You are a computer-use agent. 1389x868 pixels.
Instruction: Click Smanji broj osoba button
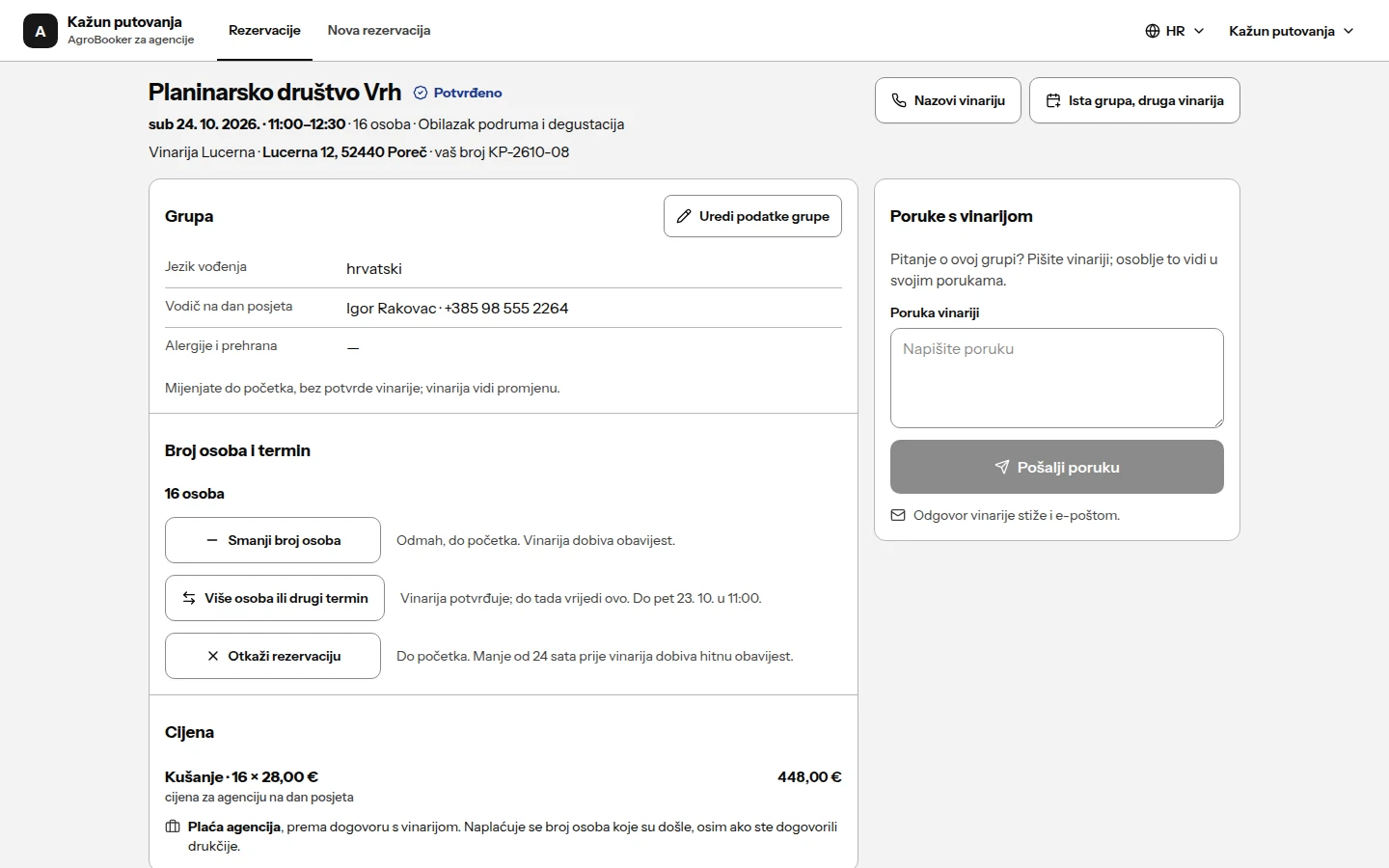(273, 540)
